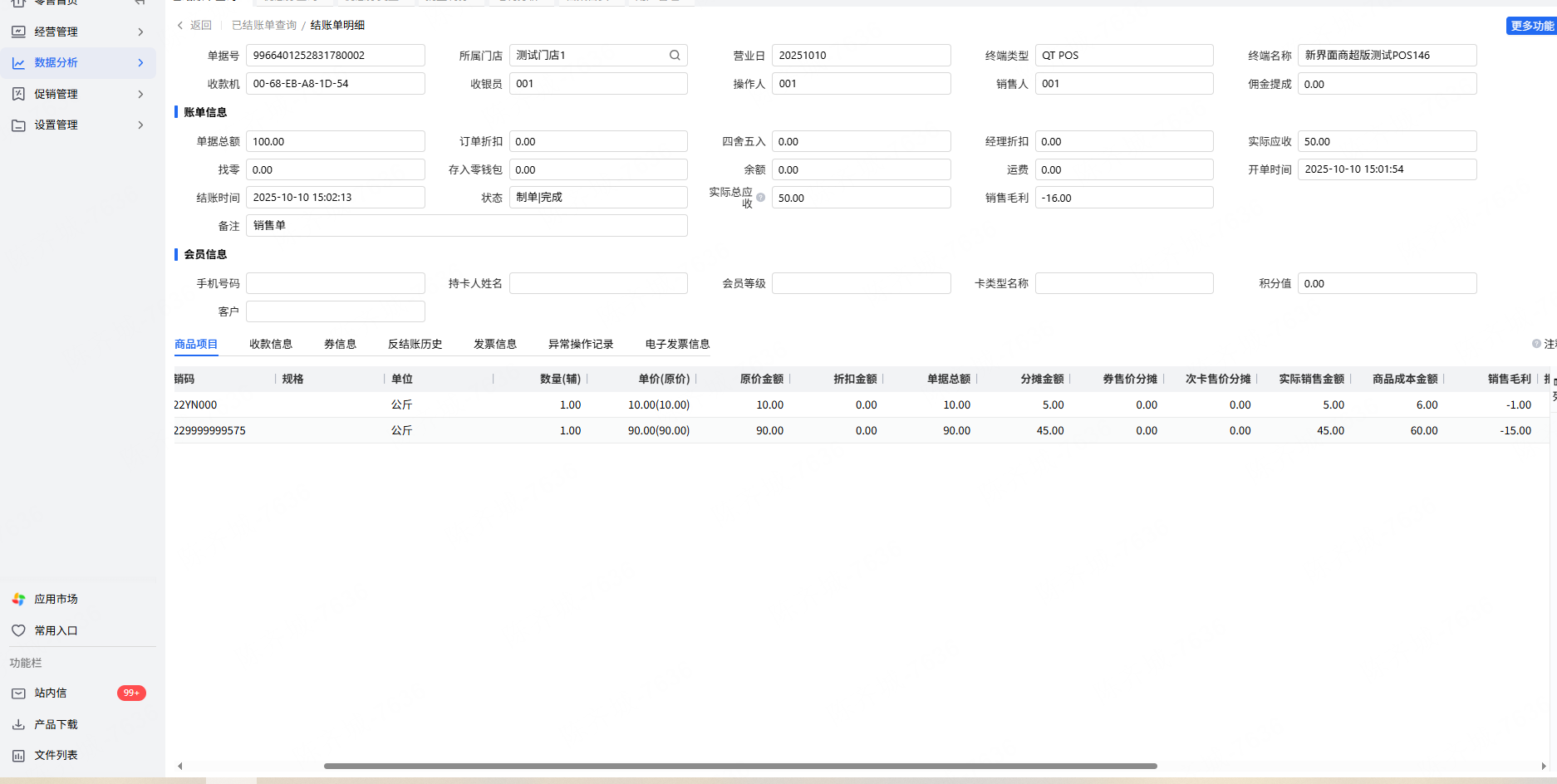Click the 开单时间 input field
This screenshot has height=784, width=1557.
pyautogui.click(x=1388, y=169)
